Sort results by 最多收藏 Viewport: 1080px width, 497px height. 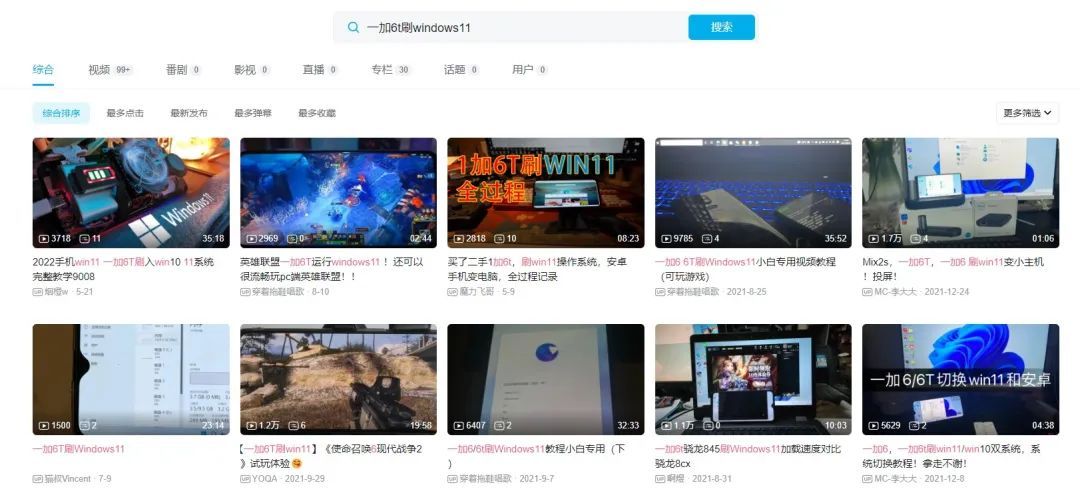tap(317, 113)
